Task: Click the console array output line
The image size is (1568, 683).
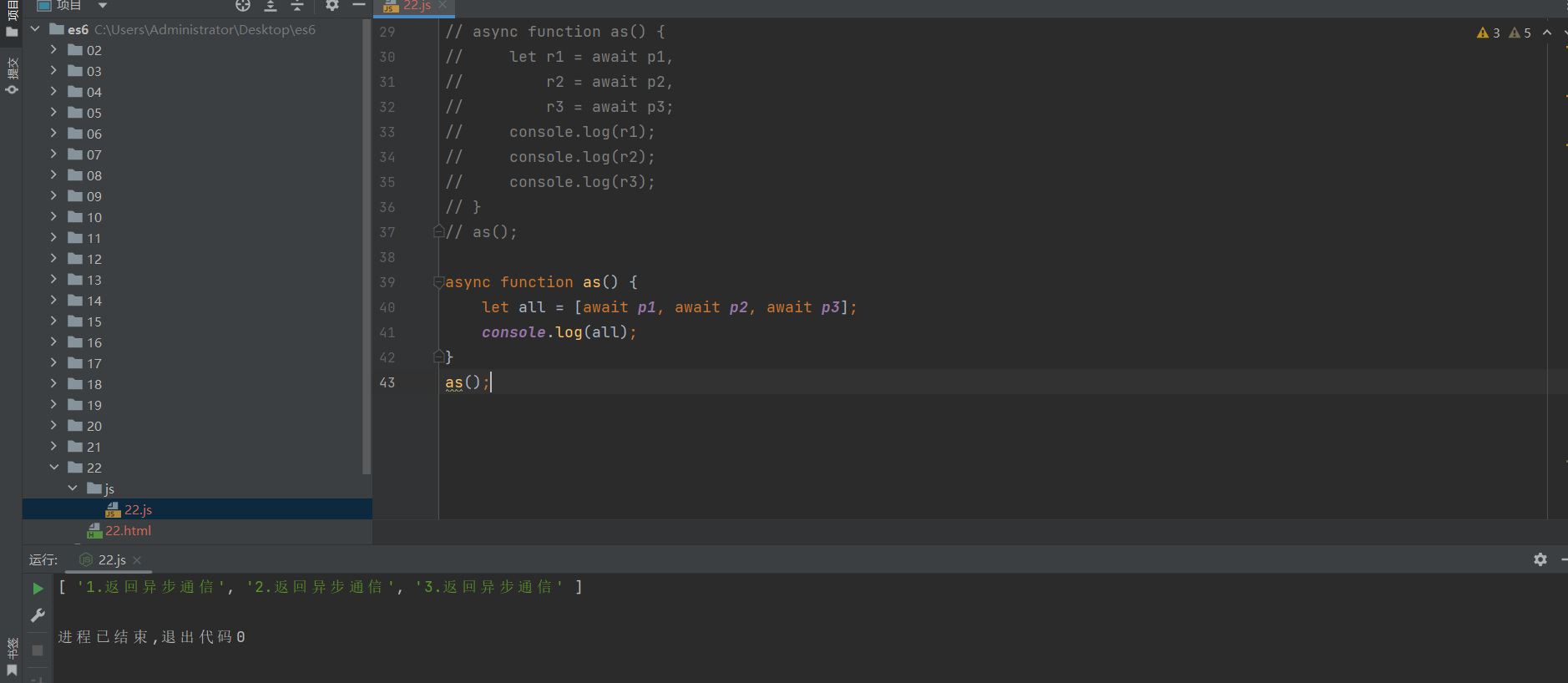Action: [321, 587]
